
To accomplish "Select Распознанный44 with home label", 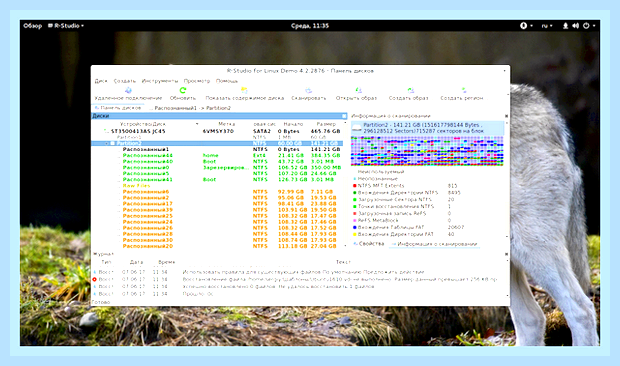I will click(217, 155).
